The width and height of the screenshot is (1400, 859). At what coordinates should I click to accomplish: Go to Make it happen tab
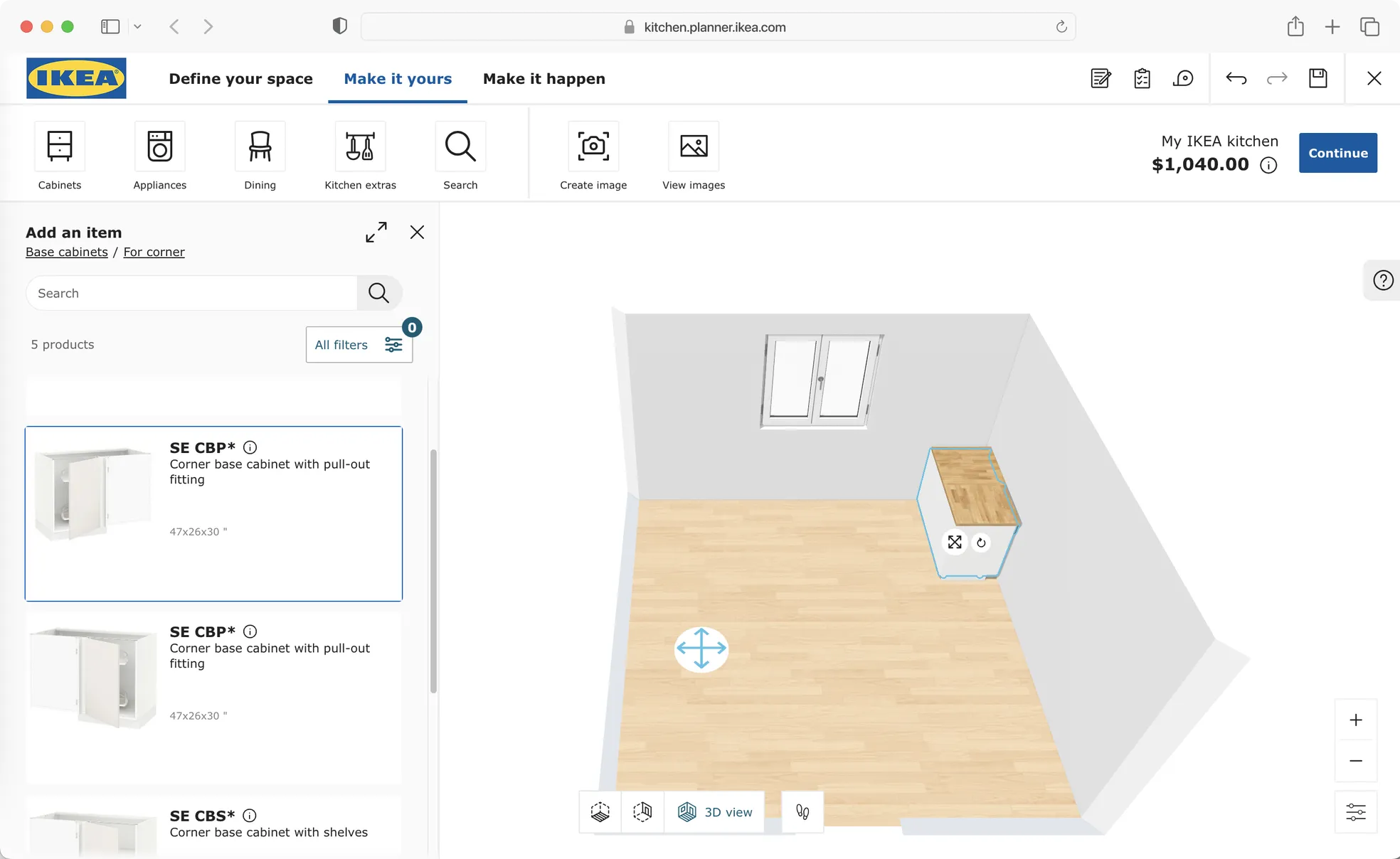pos(544,79)
